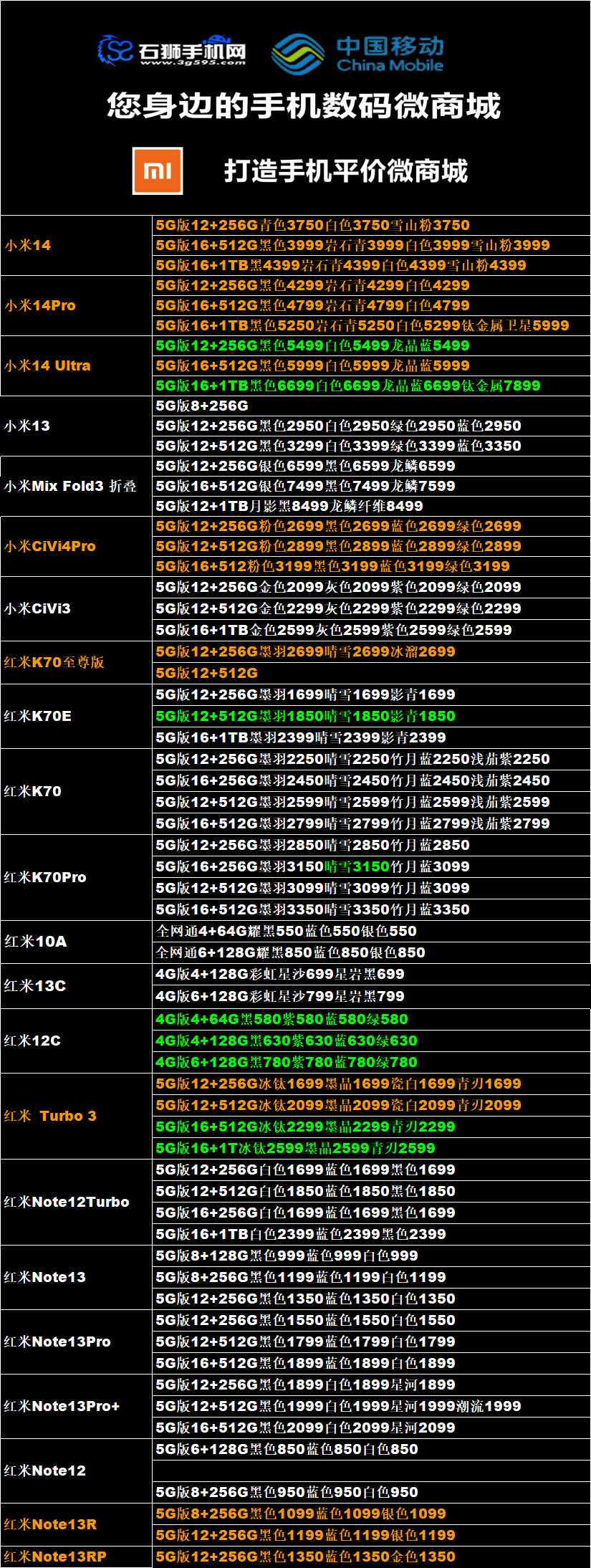
Task: Select the 小米Mix Fold3 折叠 cell
Action: pos(77,486)
